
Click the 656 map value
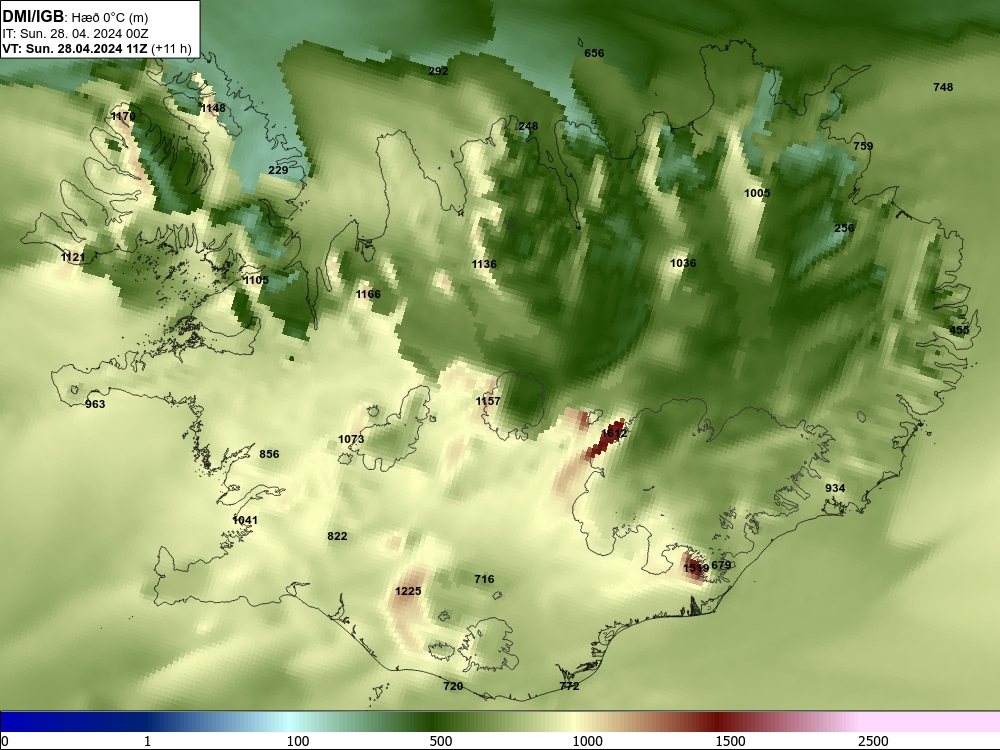(x=594, y=53)
